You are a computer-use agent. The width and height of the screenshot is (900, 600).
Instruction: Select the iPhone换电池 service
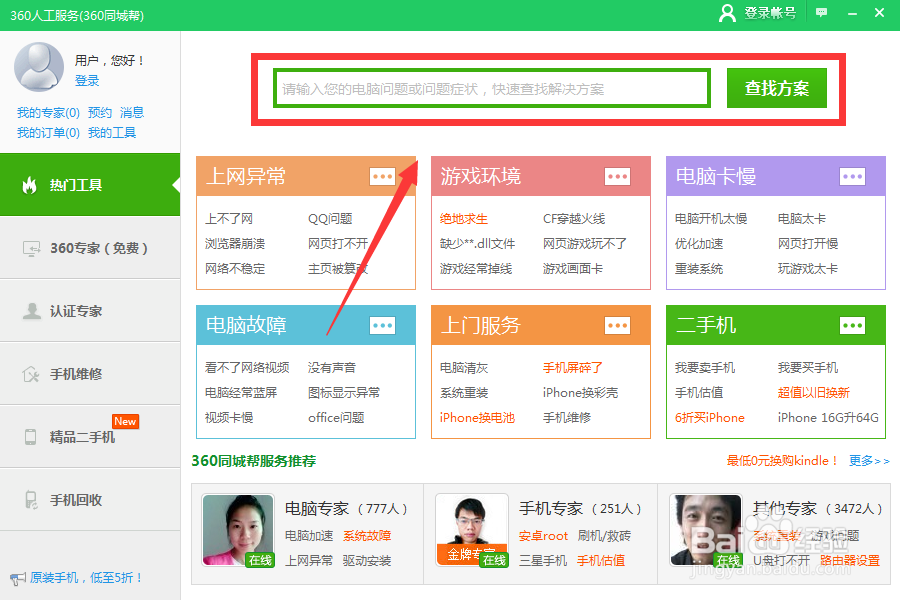[x=477, y=417]
